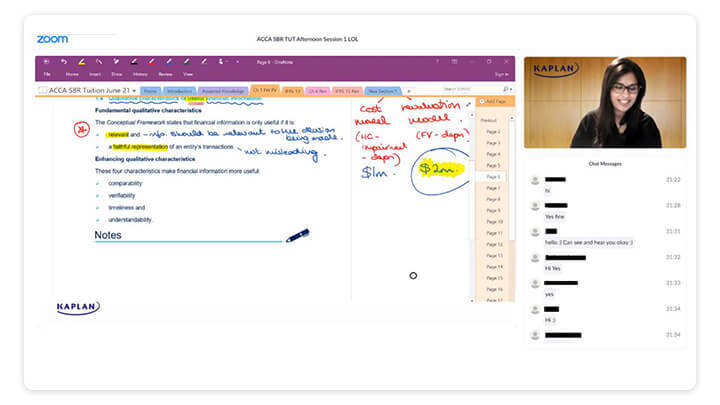Viewport: 720px width, 405px height.
Task: Select the green pen tool
Action: (186, 62)
